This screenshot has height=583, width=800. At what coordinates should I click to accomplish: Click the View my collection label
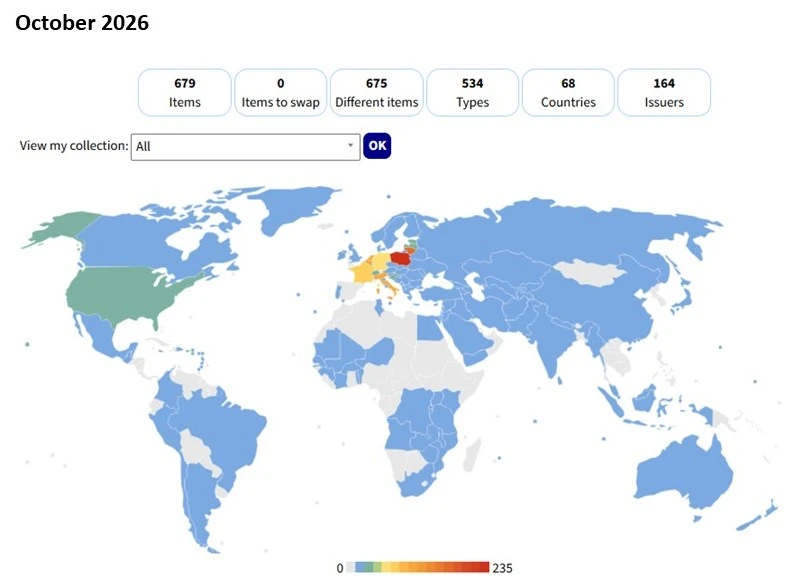(x=74, y=146)
